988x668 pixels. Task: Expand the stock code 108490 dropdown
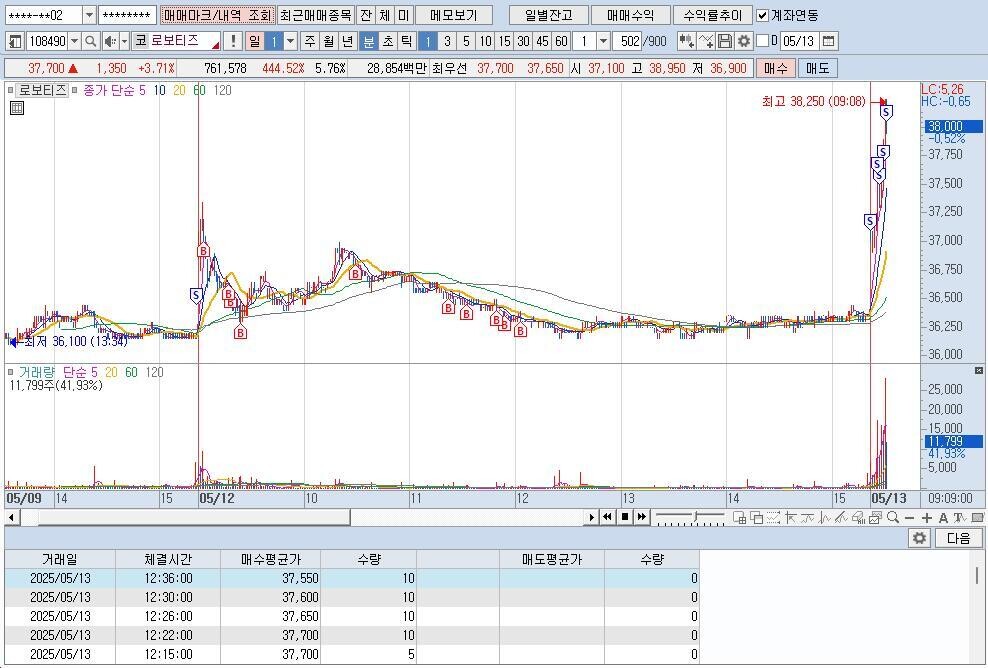point(75,41)
